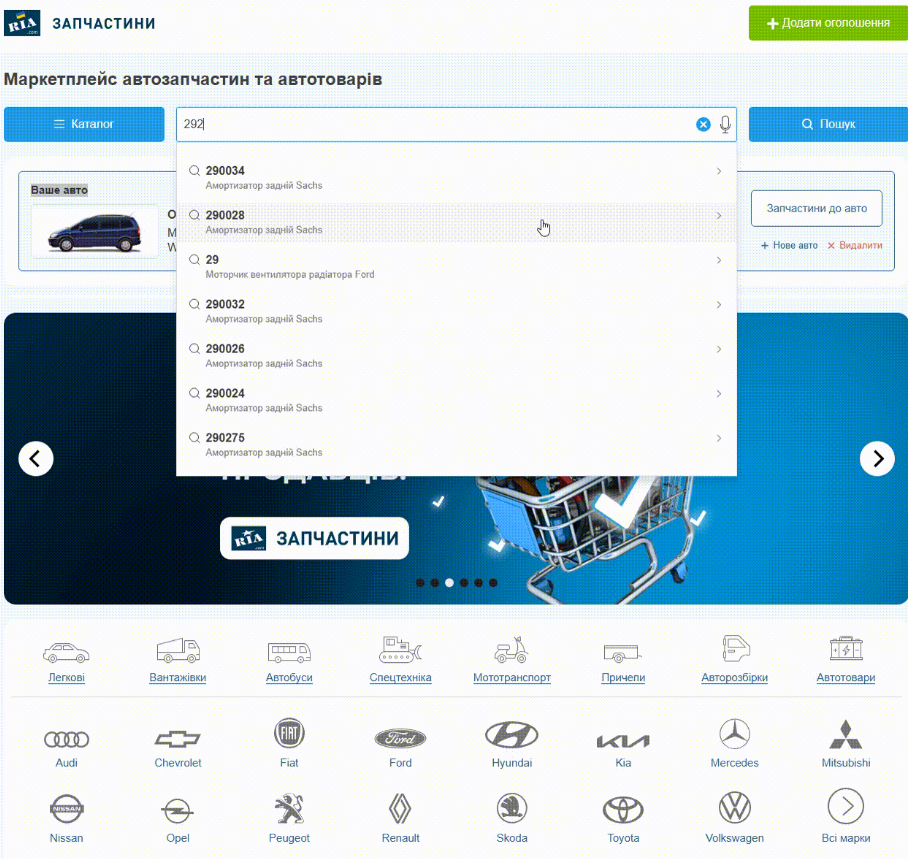The image size is (908, 859).
Task: Select suggestion 290032 Амортизатор задній Sachs
Action: point(456,311)
